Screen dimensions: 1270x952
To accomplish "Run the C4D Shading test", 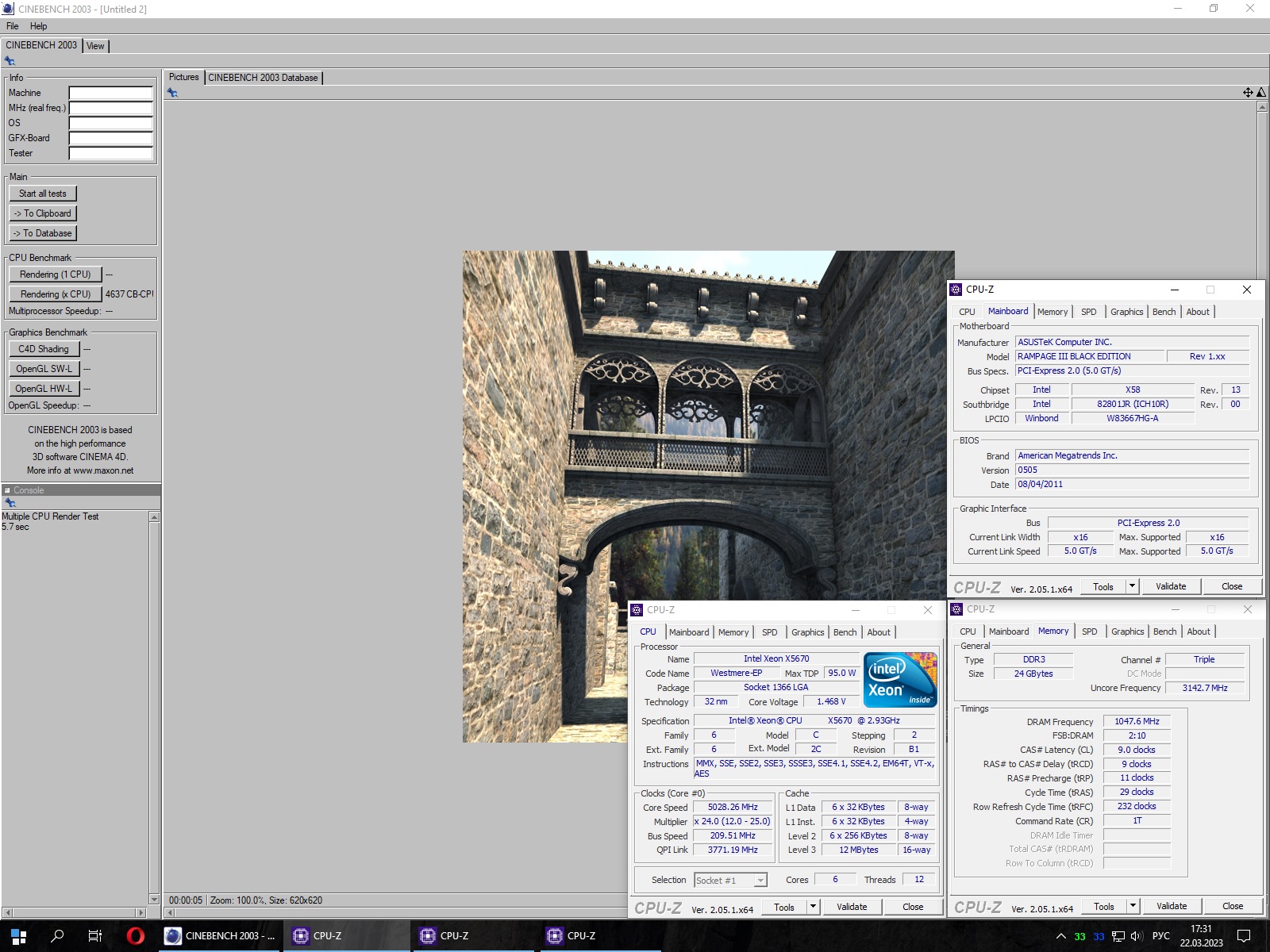I will (x=44, y=349).
